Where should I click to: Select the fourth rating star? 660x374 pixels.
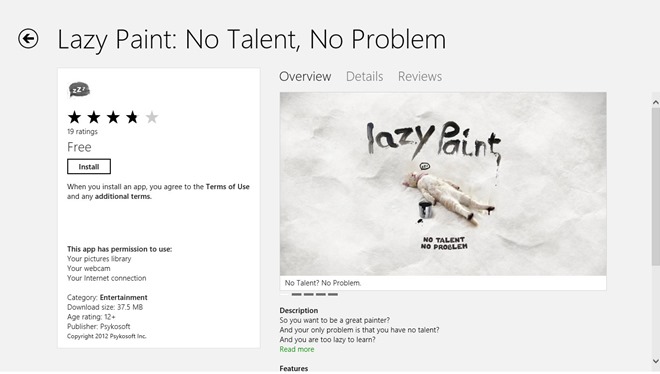click(x=132, y=117)
